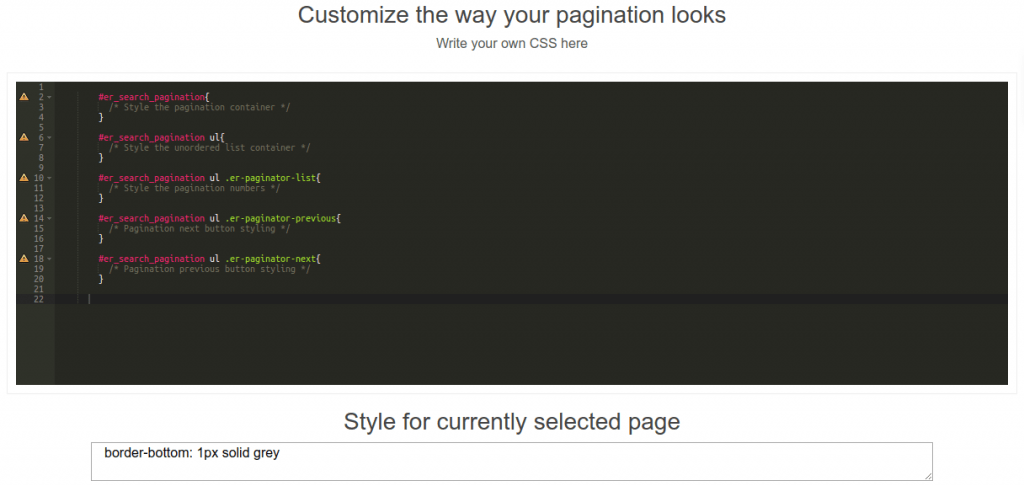The height and width of the screenshot is (486, 1024).
Task: Click the 'Customize the way your pagination looks' heading
Action: [x=512, y=16]
